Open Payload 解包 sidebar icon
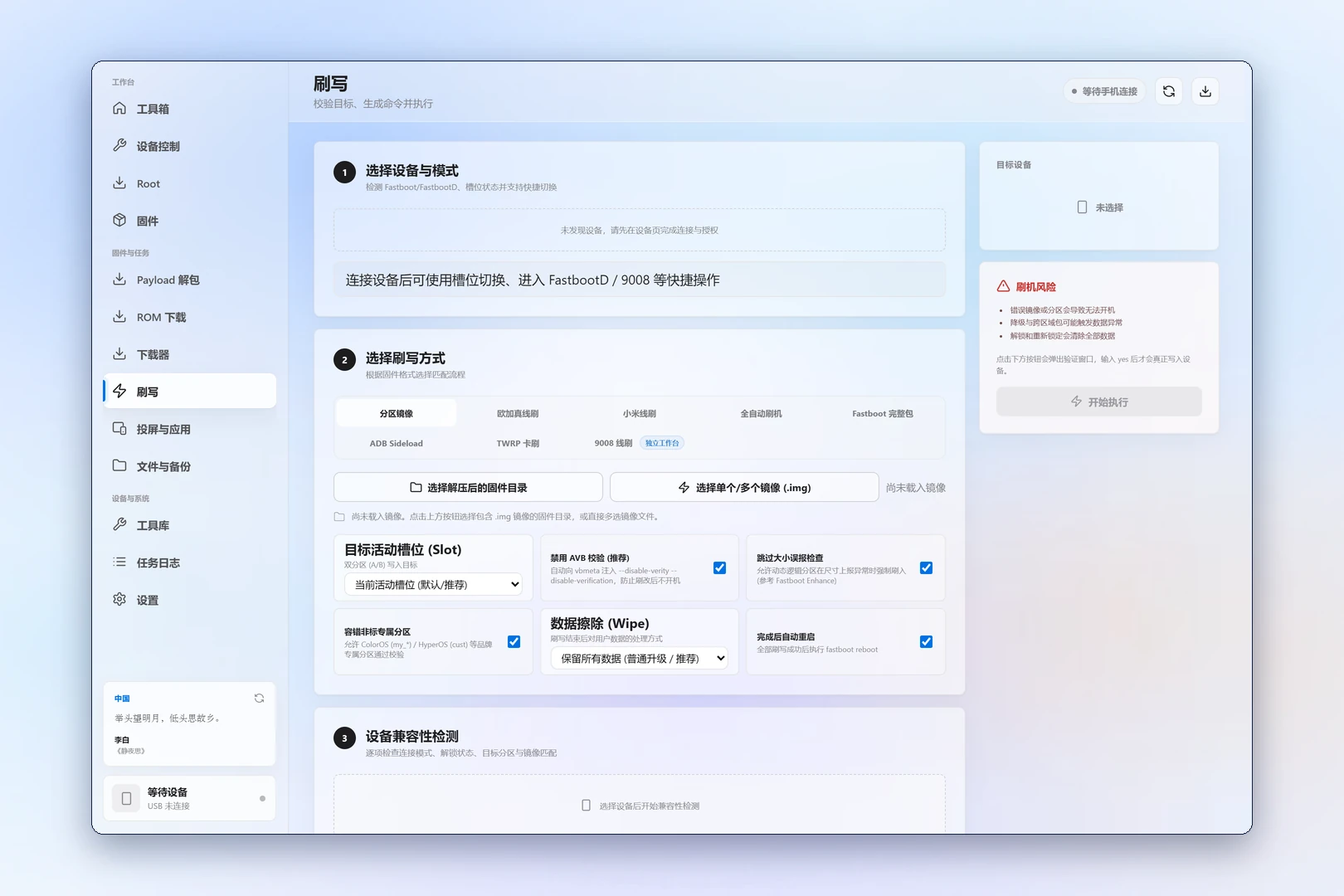1344x896 pixels. pos(119,279)
